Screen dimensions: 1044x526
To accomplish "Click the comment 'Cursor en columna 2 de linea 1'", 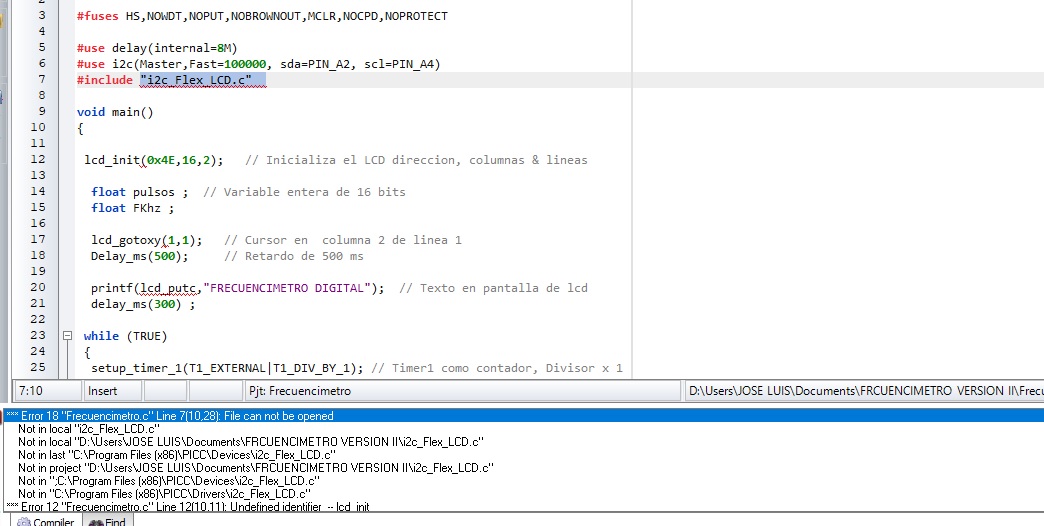I will click(x=343, y=240).
